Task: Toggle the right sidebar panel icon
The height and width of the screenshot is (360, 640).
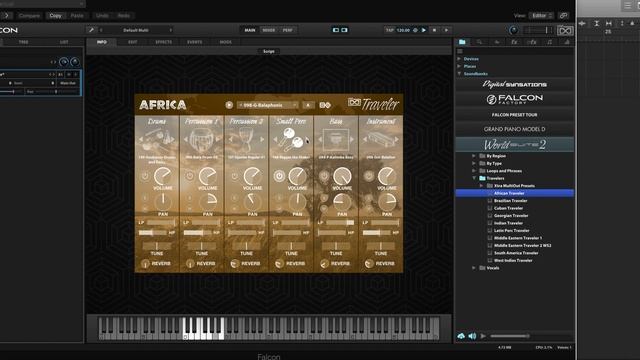Action: point(344,30)
